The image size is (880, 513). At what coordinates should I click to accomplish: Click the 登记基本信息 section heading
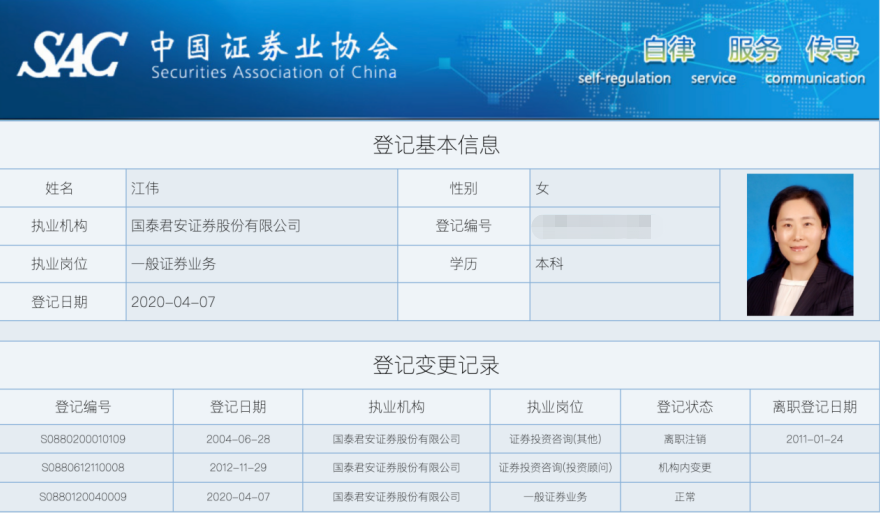pyautogui.click(x=436, y=145)
